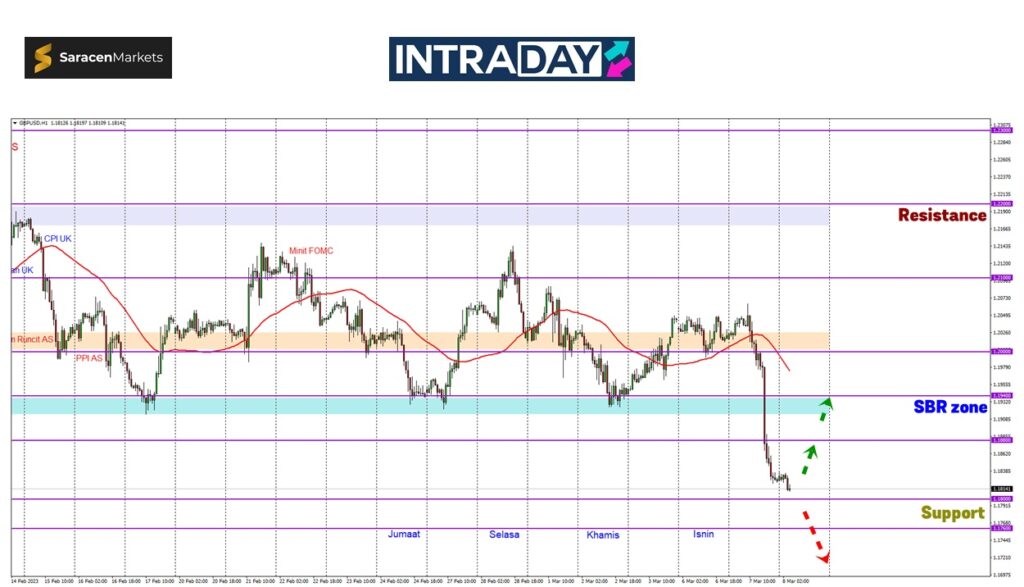Click the Minit FOMC event label

pos(312,250)
